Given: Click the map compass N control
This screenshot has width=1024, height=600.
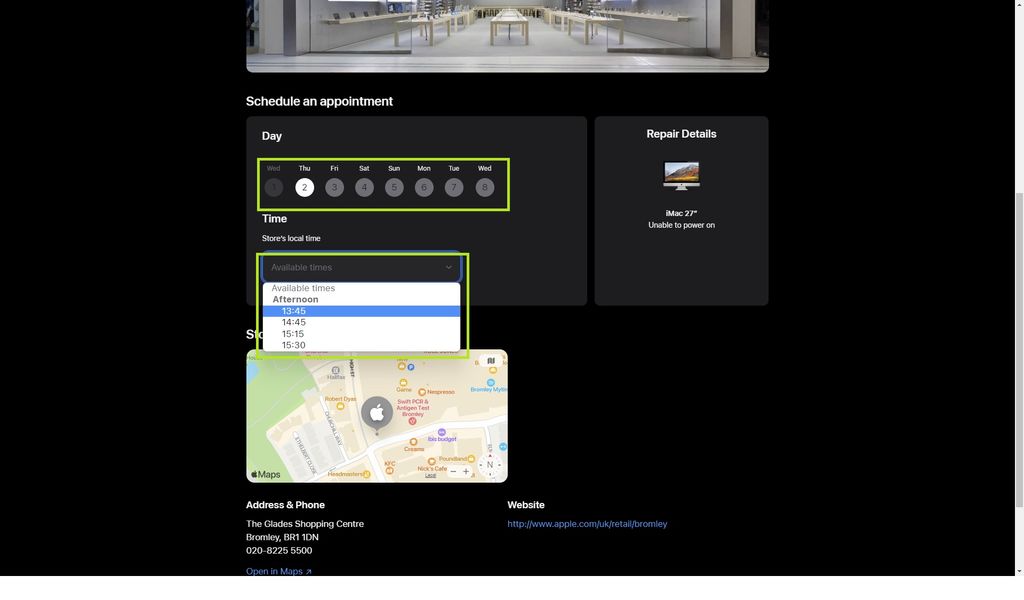Looking at the screenshot, I should click(490, 465).
